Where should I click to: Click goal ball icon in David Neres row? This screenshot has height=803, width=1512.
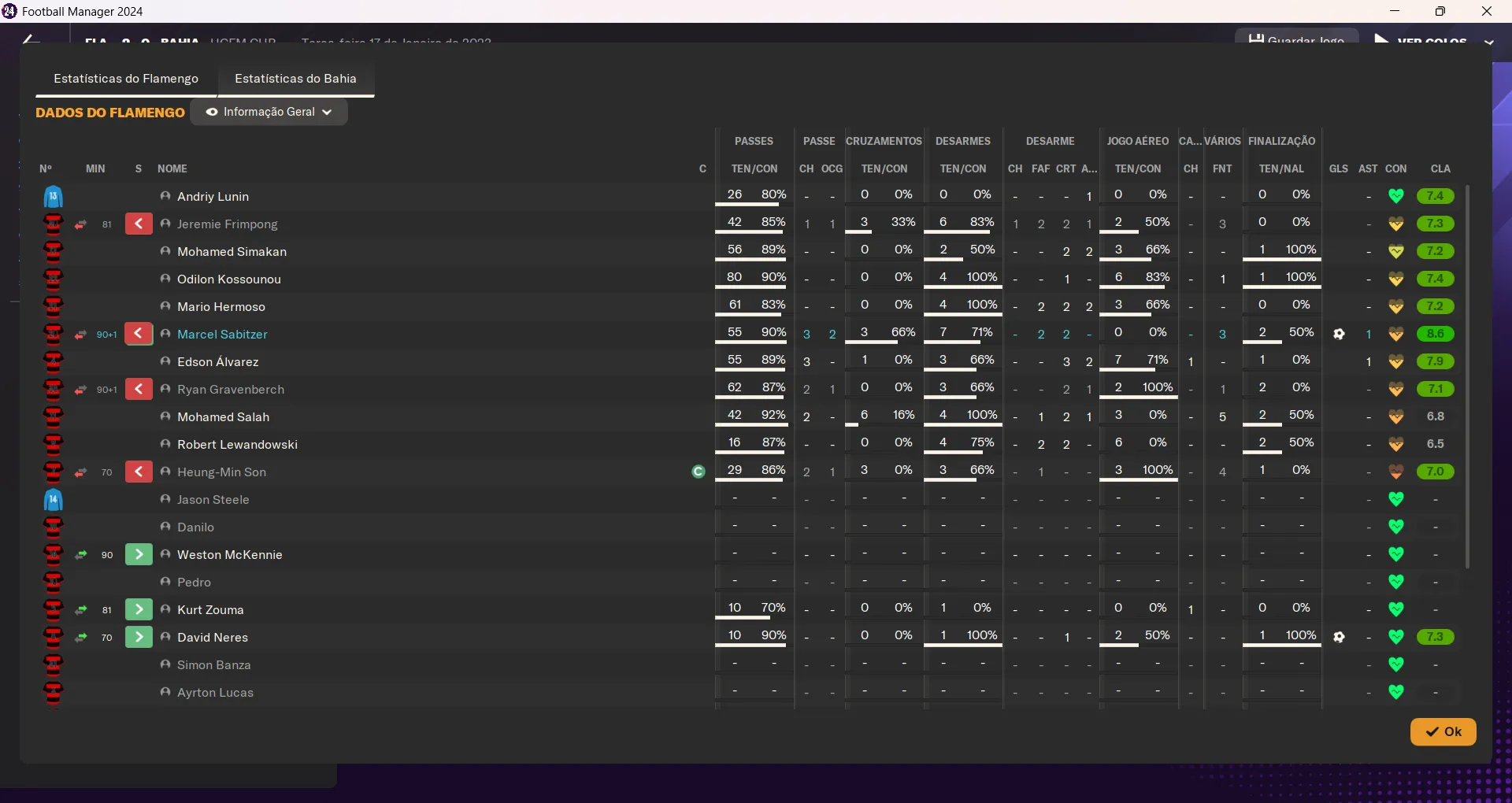(1339, 637)
